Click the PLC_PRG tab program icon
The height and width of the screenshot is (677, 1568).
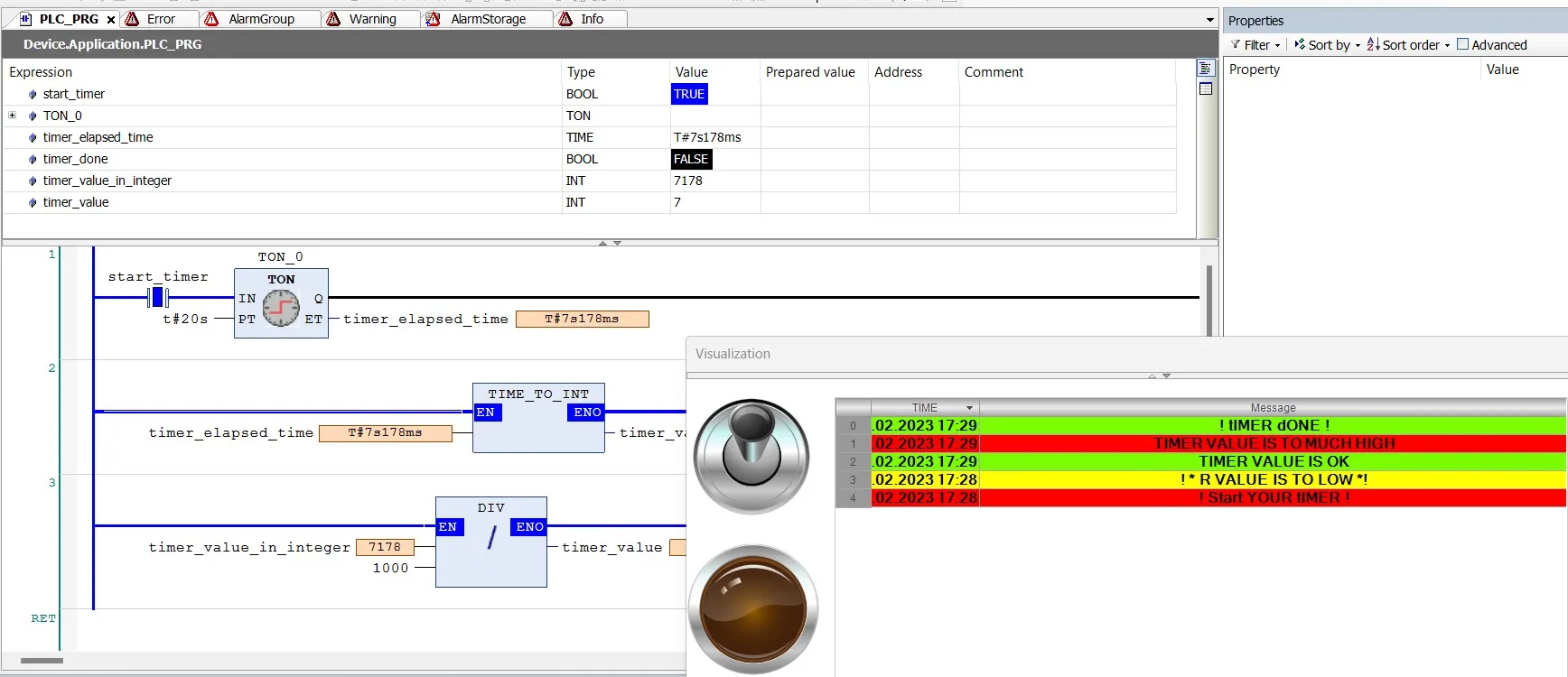click(x=25, y=19)
